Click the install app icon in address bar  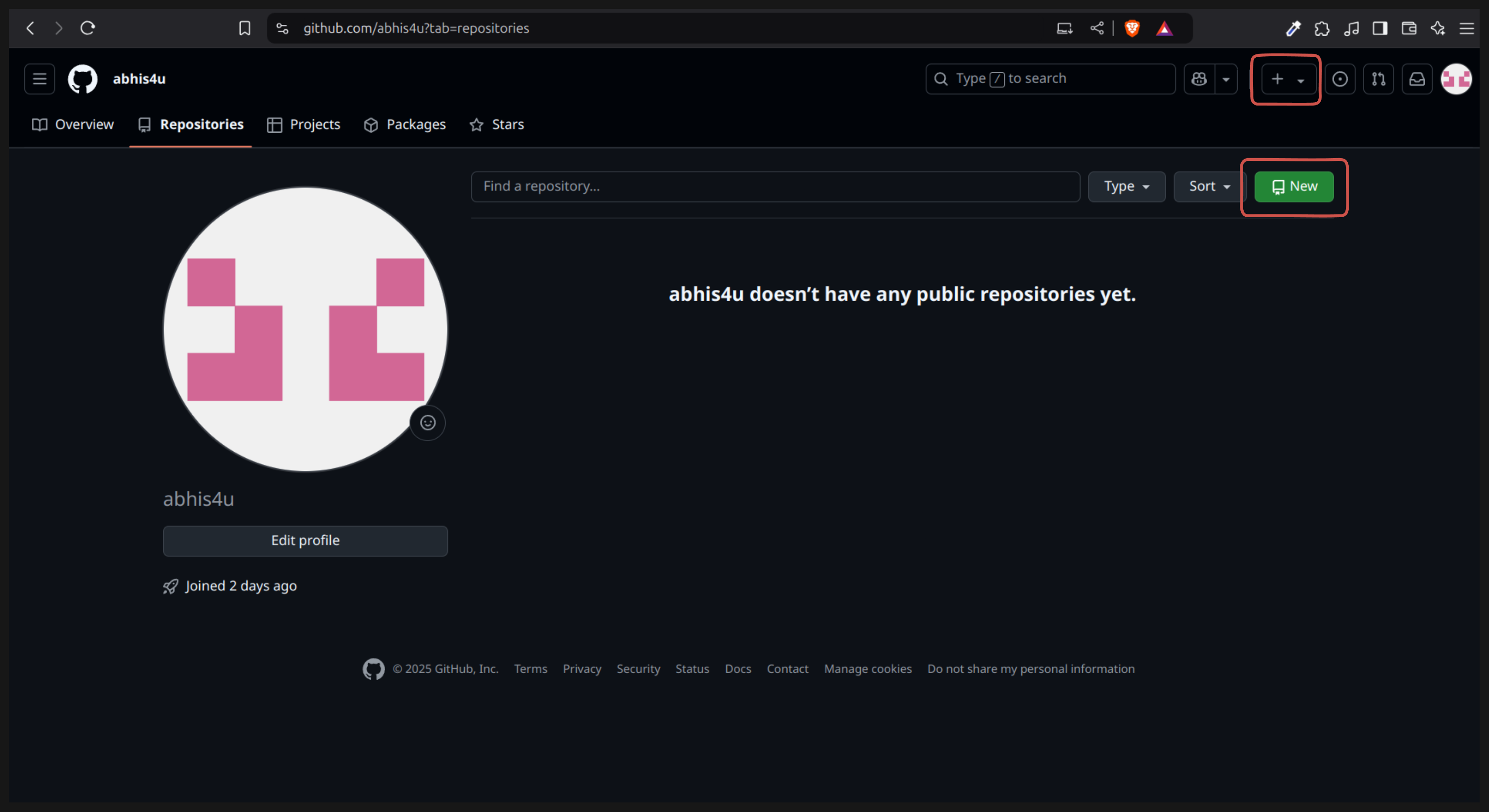[1065, 28]
